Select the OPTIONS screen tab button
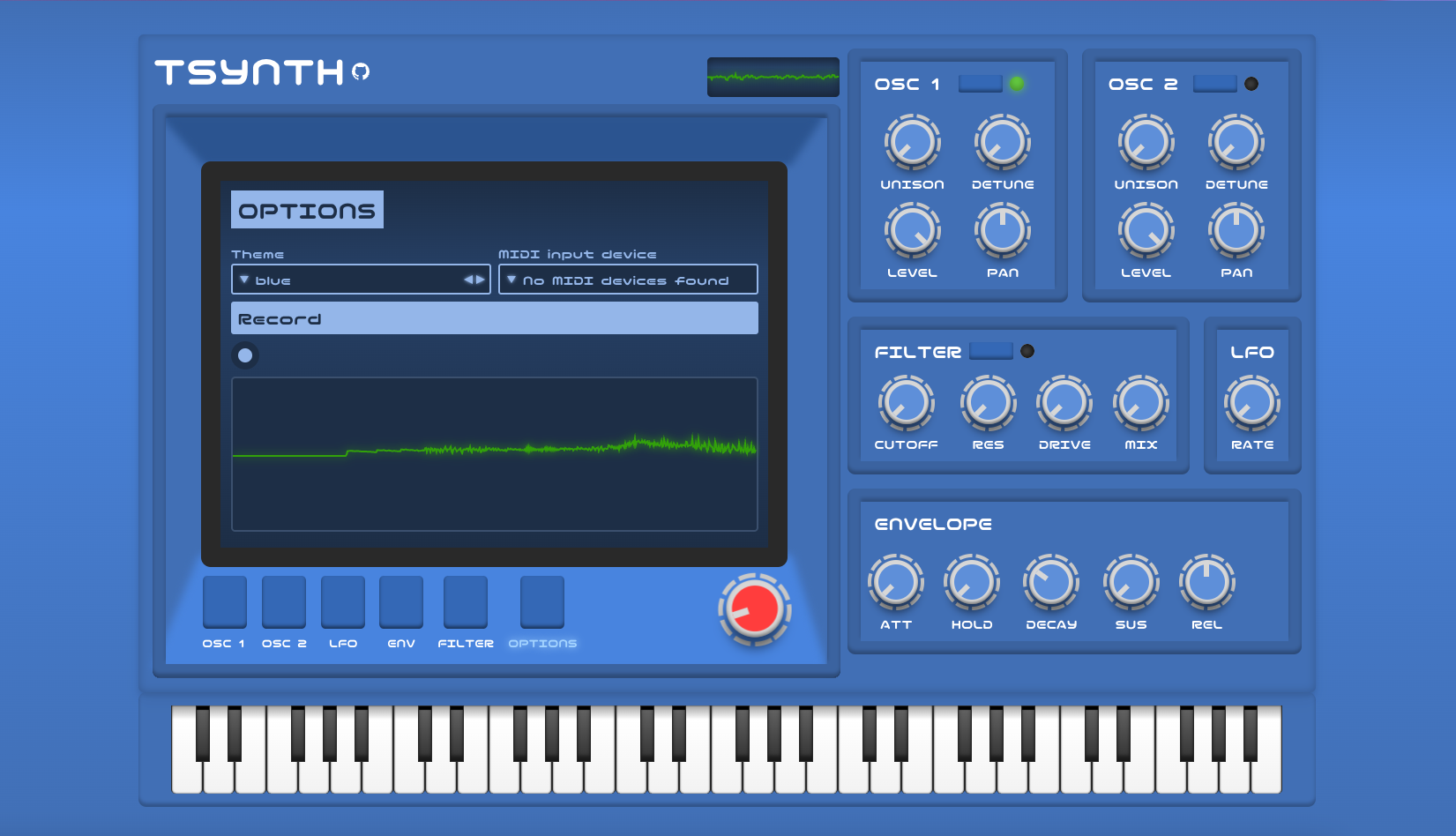The image size is (1456, 836). click(542, 602)
